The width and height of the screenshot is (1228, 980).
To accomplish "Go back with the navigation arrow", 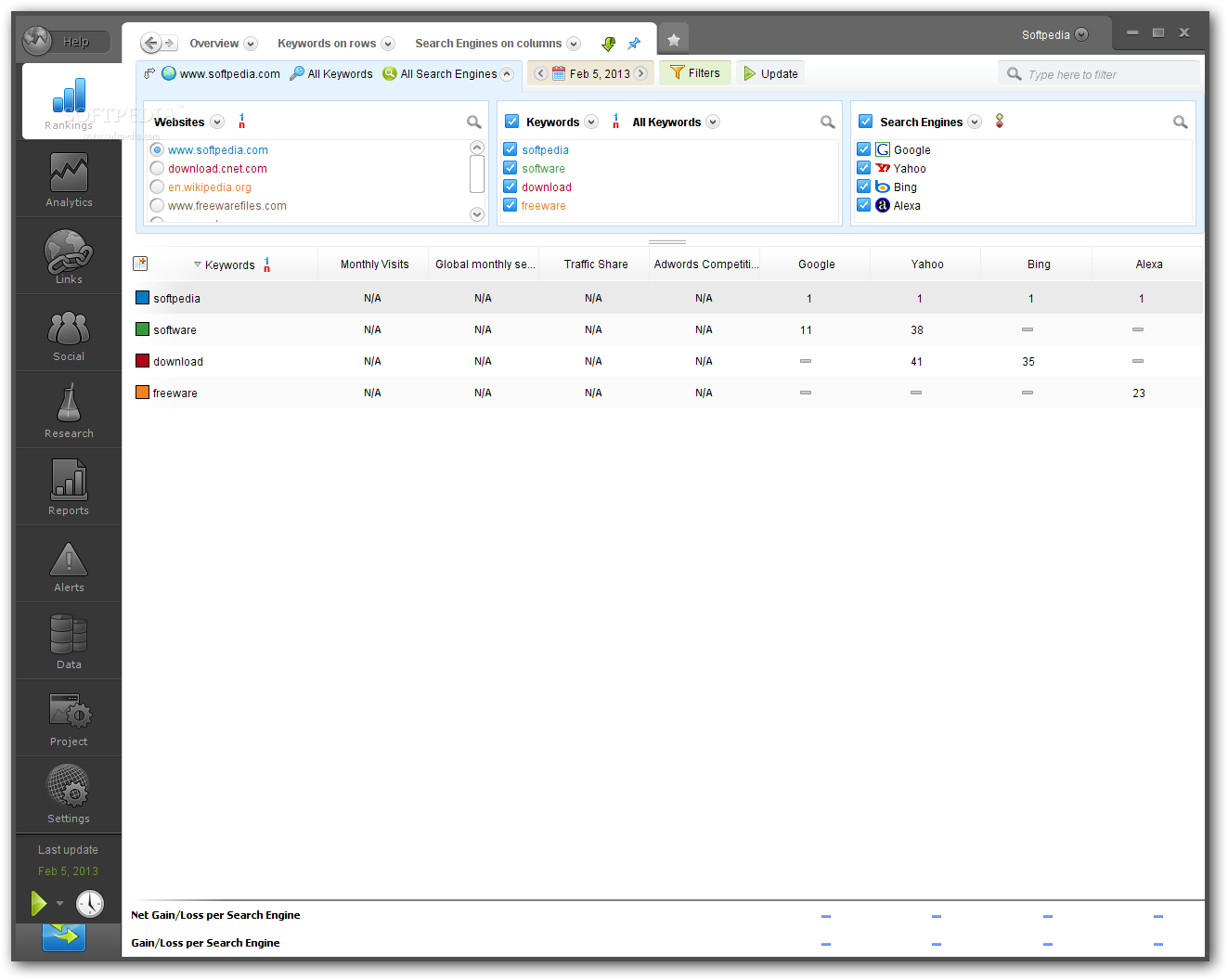I will click(150, 43).
